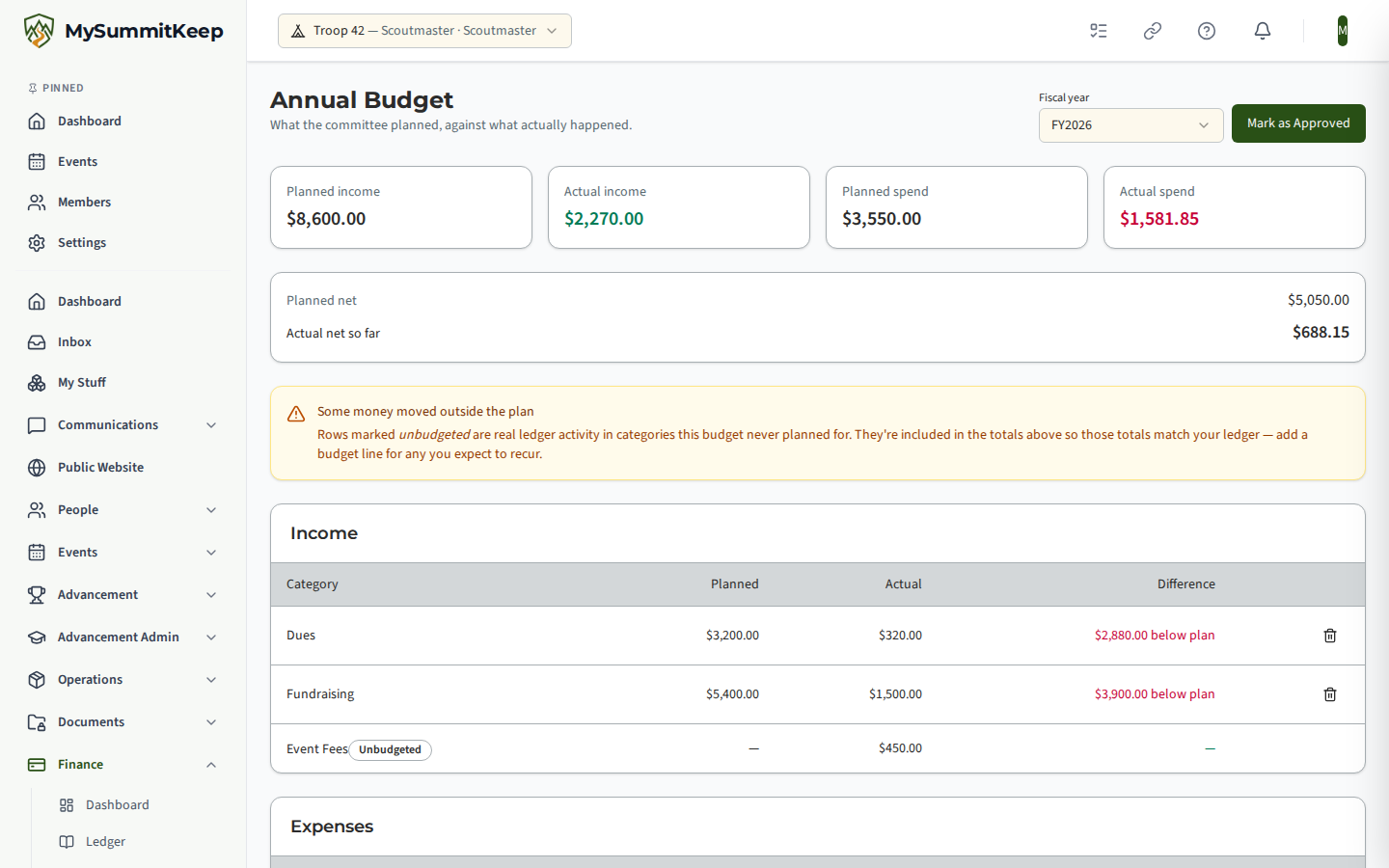Delete the Dues budget line
This screenshot has width=1389, height=868.
pyautogui.click(x=1330, y=636)
